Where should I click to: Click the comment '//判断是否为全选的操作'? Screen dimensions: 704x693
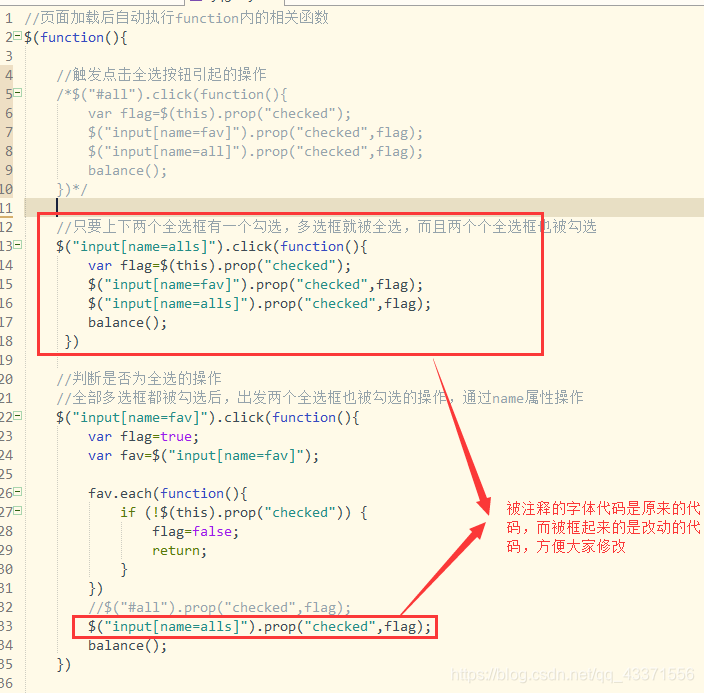(139, 379)
